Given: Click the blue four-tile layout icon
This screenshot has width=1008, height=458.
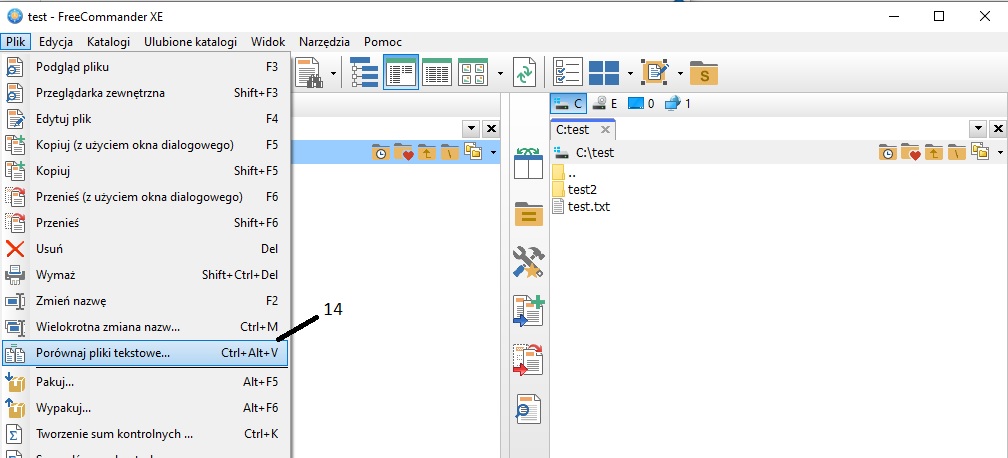Looking at the screenshot, I should 604,73.
